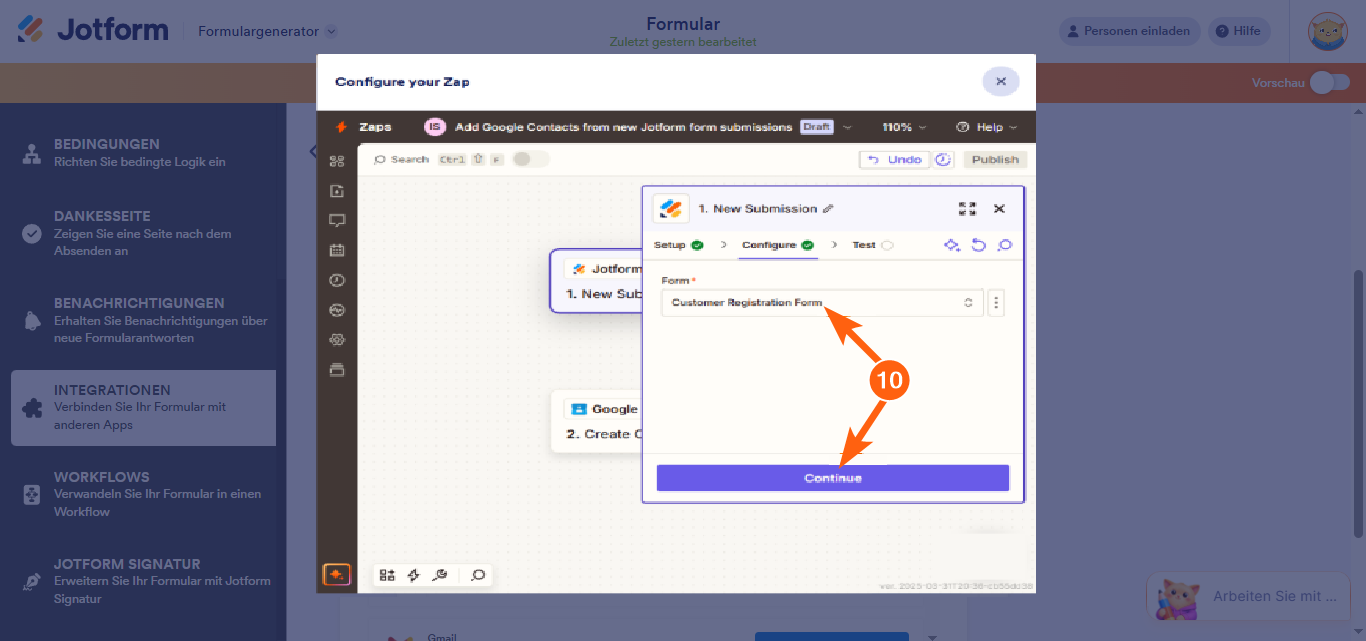Viewport: 1366px width, 641px height.
Task: Click the version history clock icon beside Undo
Action: (943, 159)
